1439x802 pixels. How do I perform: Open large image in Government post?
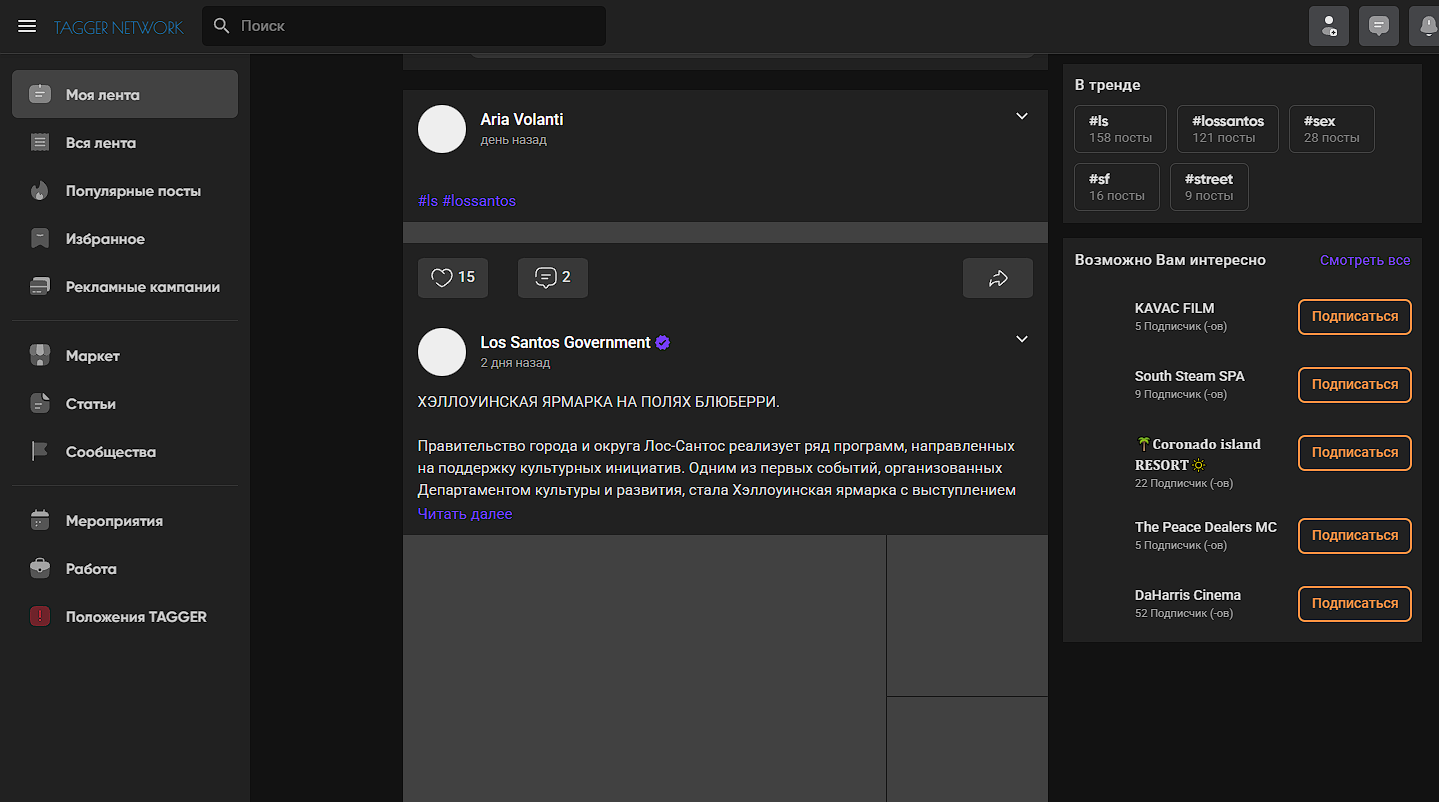(644, 667)
